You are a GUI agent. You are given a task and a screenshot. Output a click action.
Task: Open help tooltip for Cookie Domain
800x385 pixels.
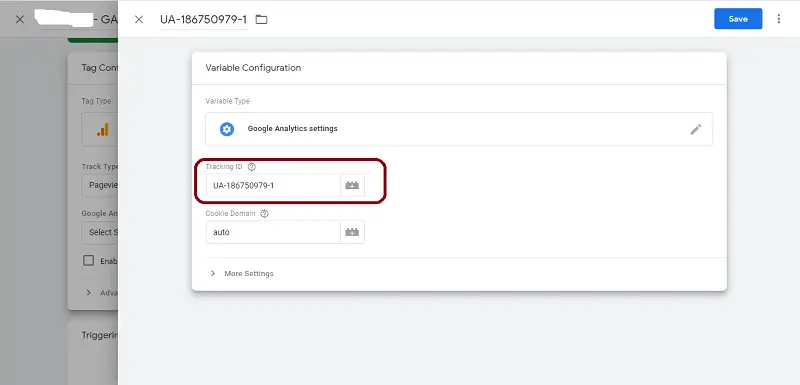point(264,214)
